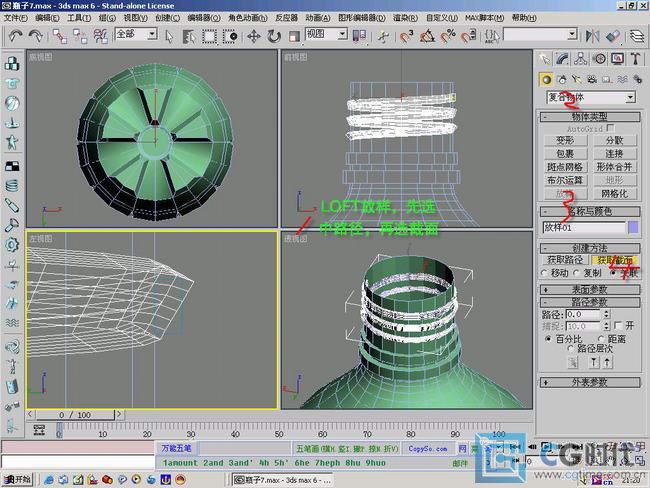Switch to the Hierarchy command panel tab
This screenshot has width=650, height=488.
click(581, 59)
